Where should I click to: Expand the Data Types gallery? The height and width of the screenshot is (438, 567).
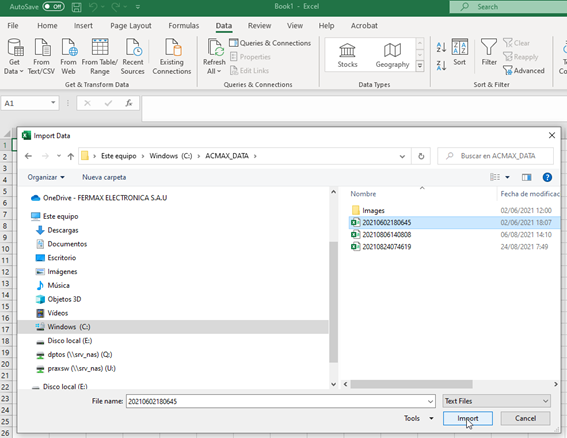tap(420, 66)
